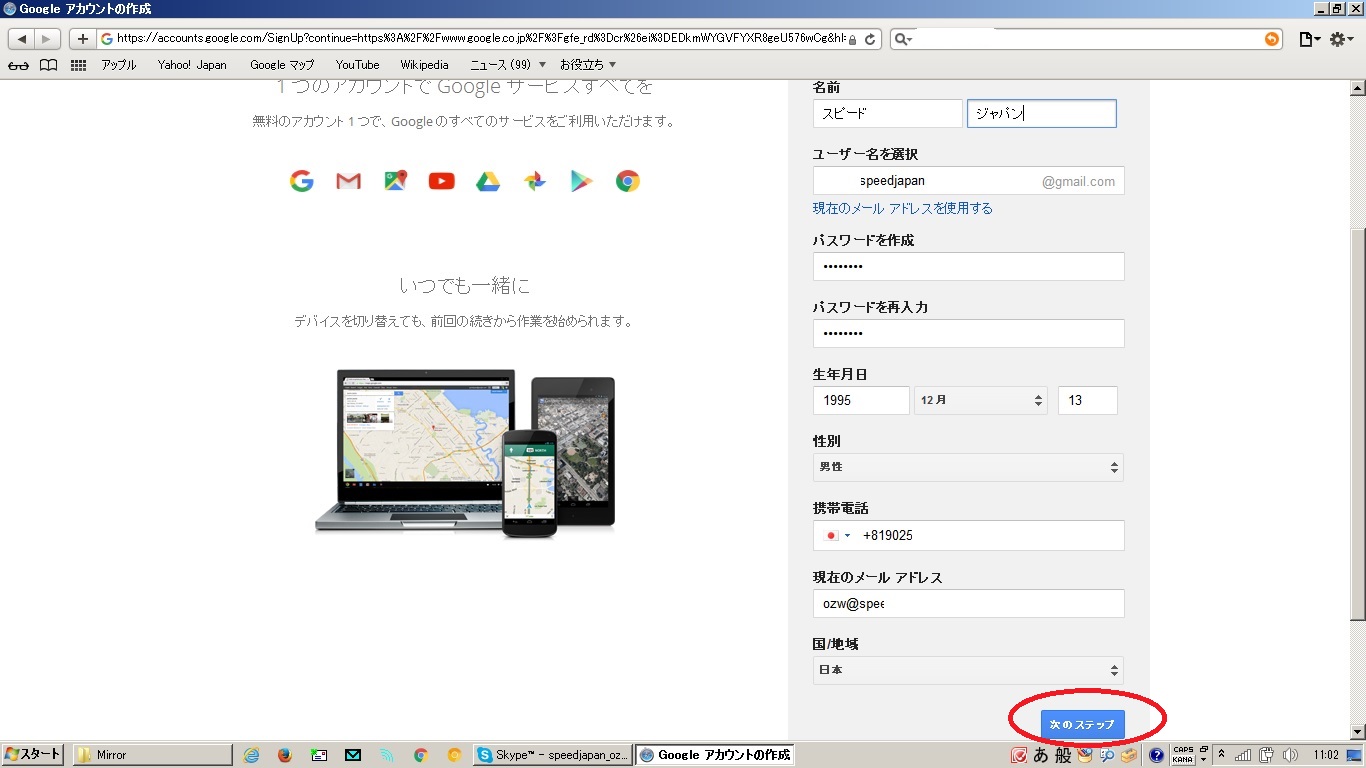
Task: Click the current email field ozw@spee
Action: coord(968,604)
